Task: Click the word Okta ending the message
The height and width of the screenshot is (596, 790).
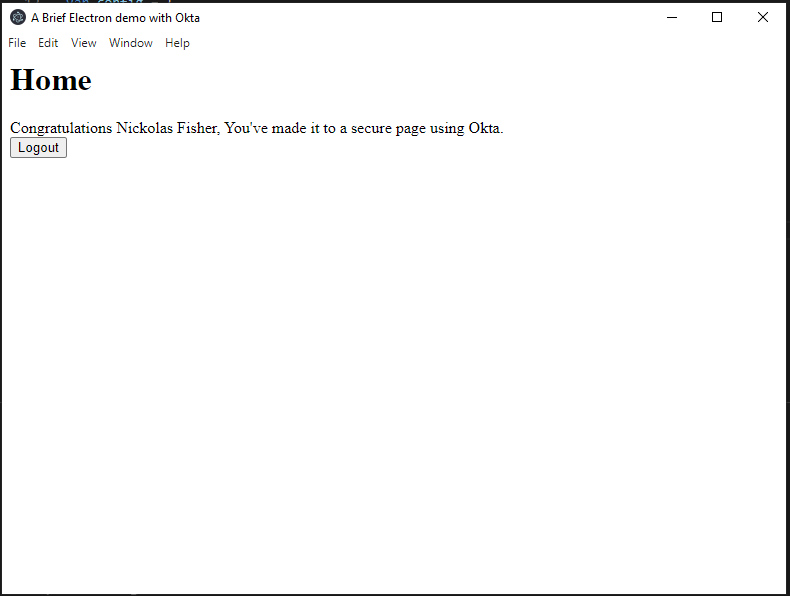Action: point(485,128)
